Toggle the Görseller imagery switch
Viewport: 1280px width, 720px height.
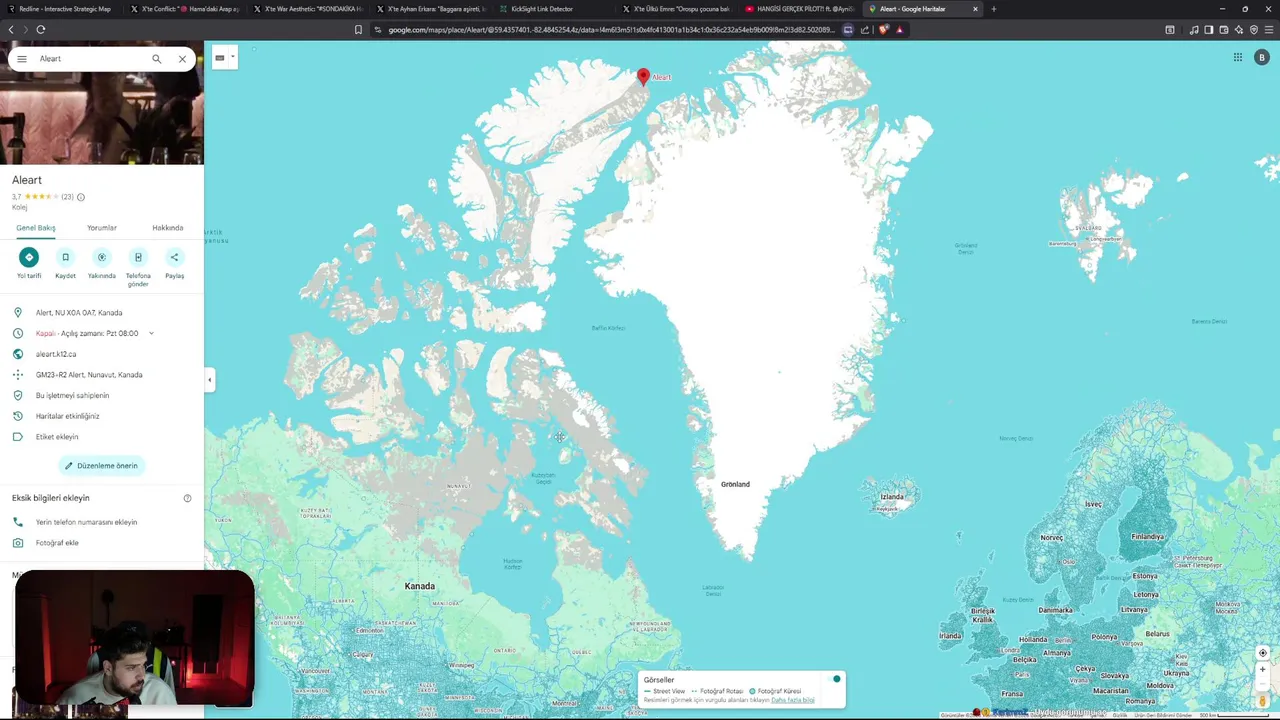point(836,679)
